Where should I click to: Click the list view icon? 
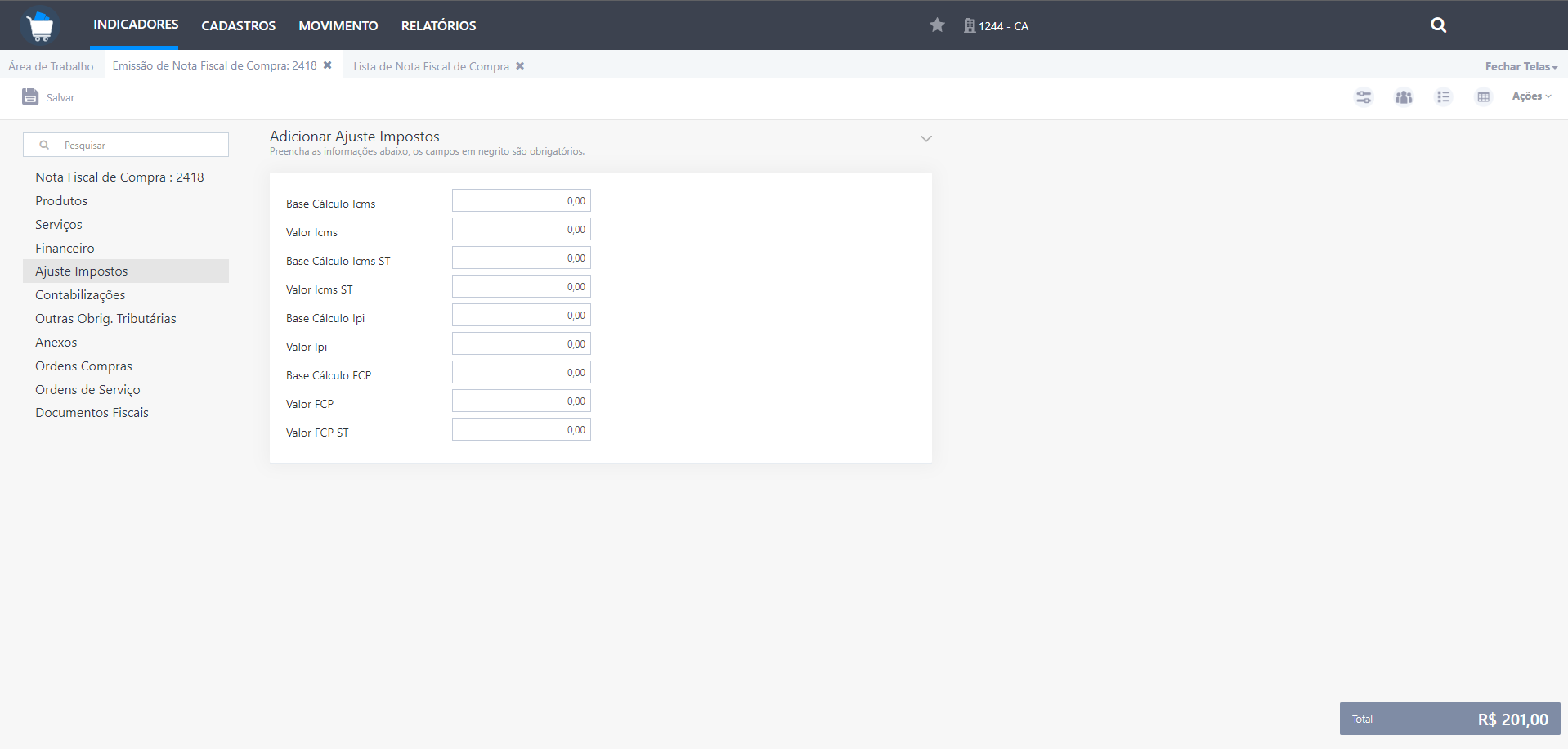pos(1444,97)
